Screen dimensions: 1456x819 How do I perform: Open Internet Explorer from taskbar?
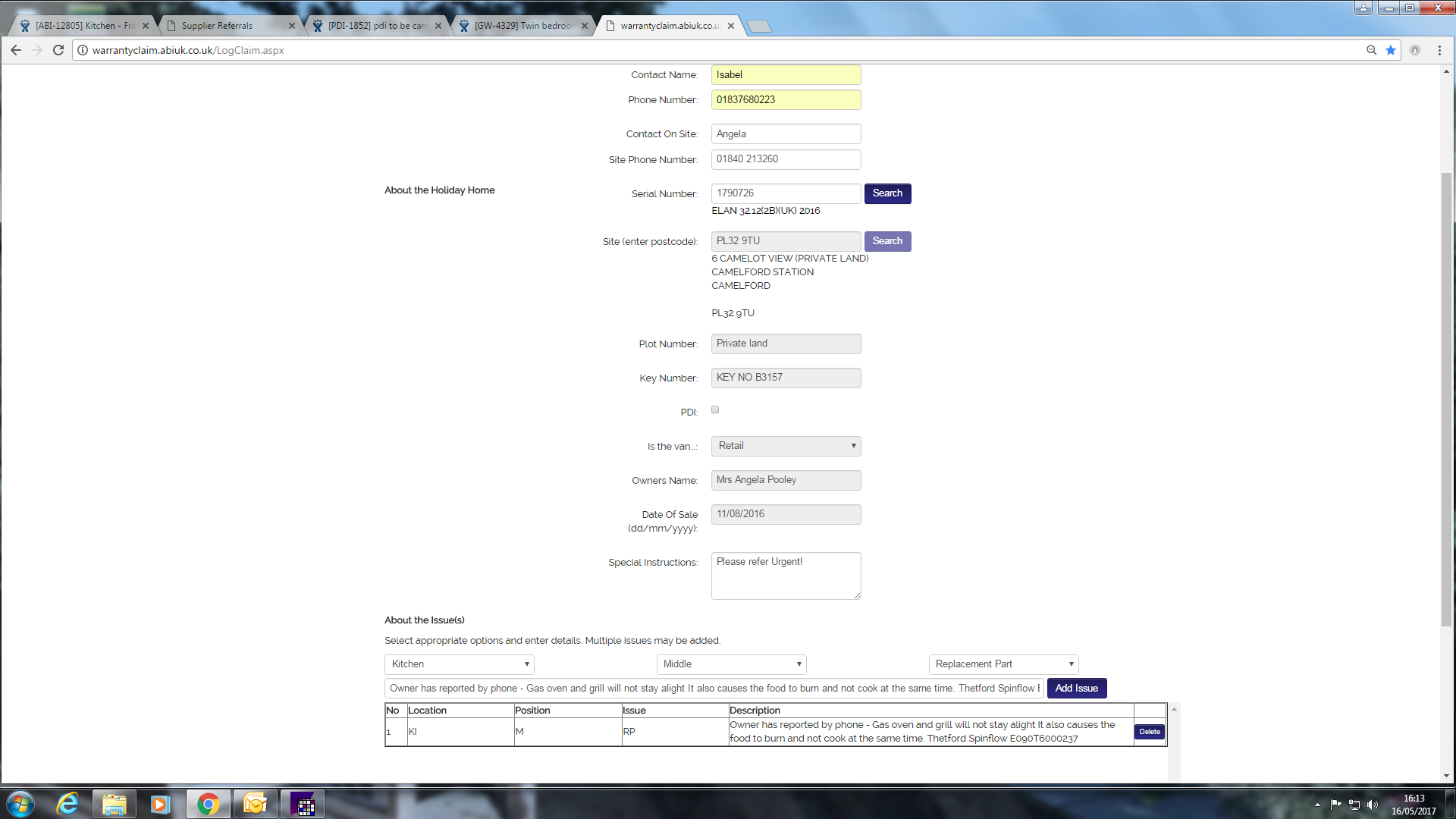tap(67, 804)
